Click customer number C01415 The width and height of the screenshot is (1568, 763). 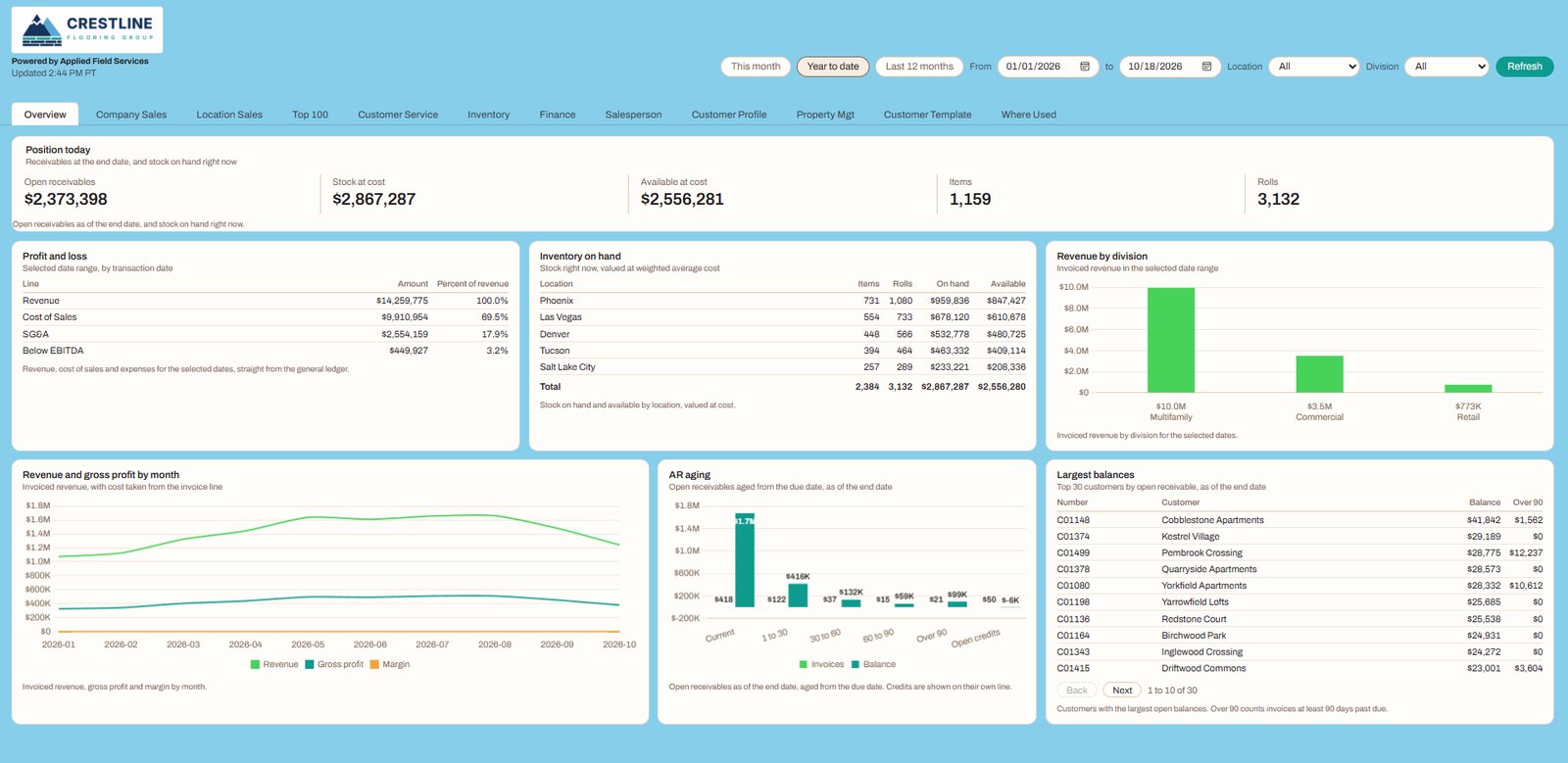click(1073, 668)
